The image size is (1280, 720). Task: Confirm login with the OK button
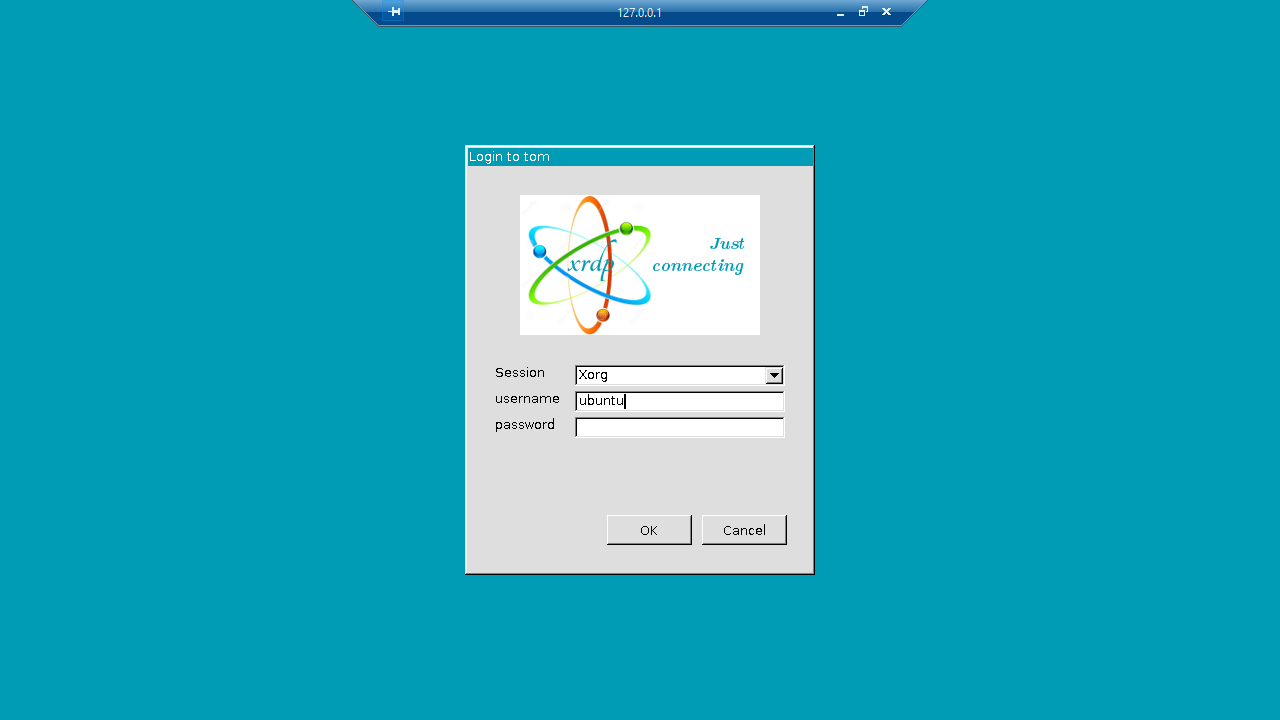[x=649, y=530]
